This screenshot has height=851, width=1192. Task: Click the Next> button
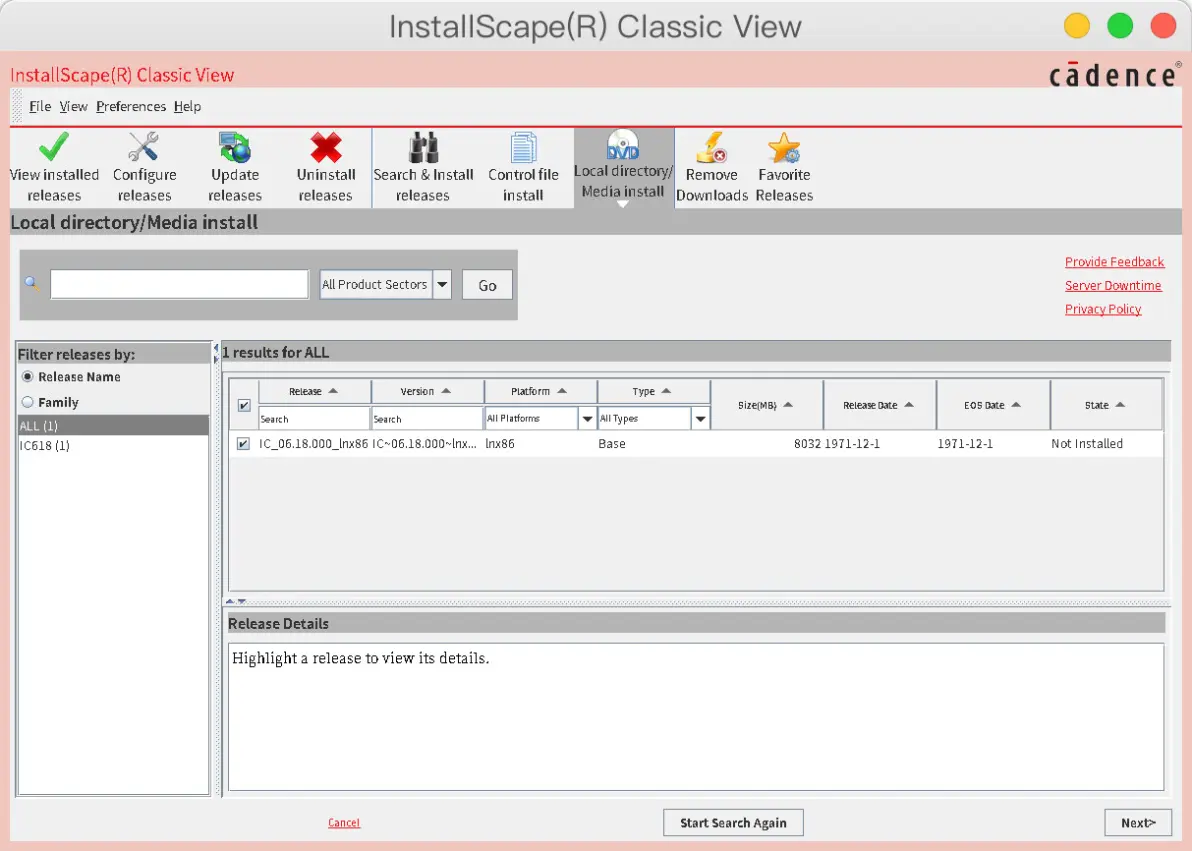coord(1138,823)
